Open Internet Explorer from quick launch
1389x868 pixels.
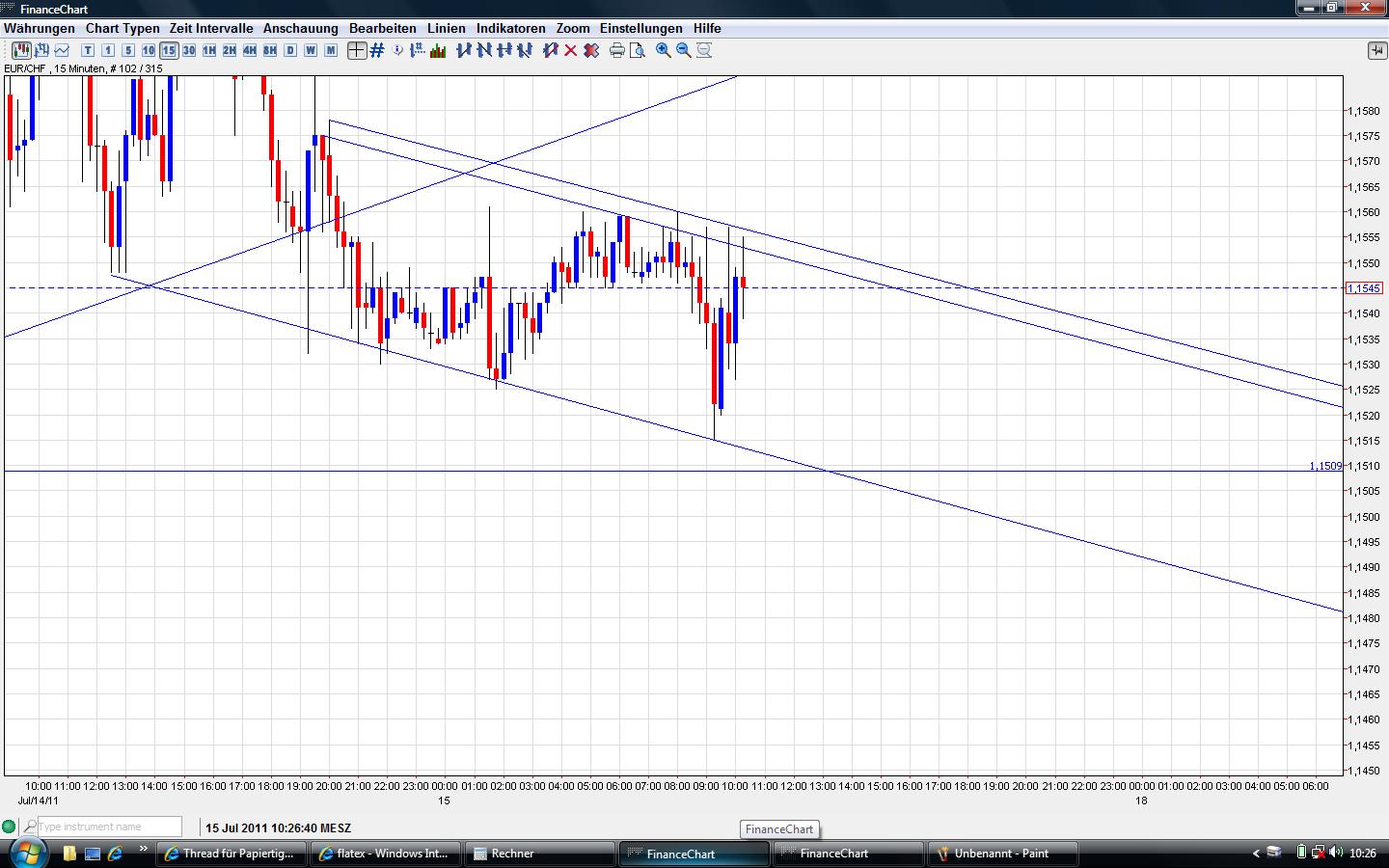point(115,854)
